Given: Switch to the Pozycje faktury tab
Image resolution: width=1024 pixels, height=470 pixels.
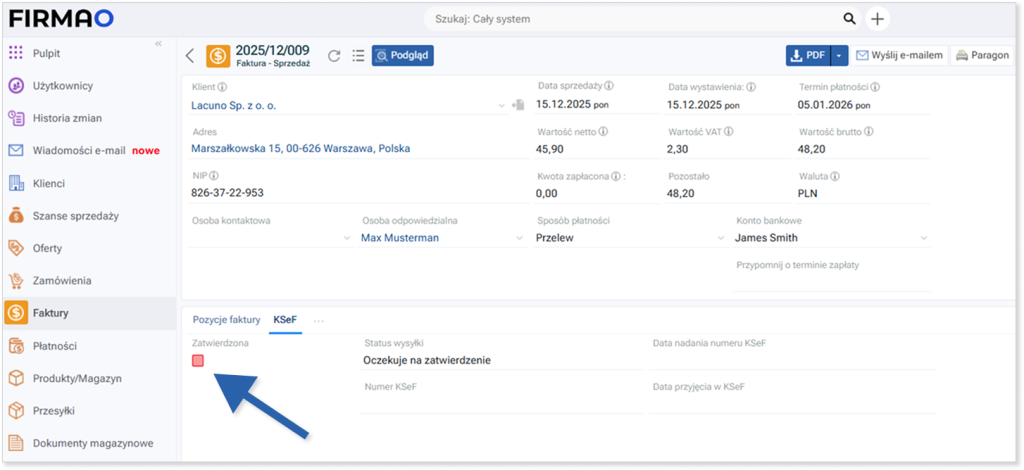Looking at the screenshot, I should tap(226, 319).
